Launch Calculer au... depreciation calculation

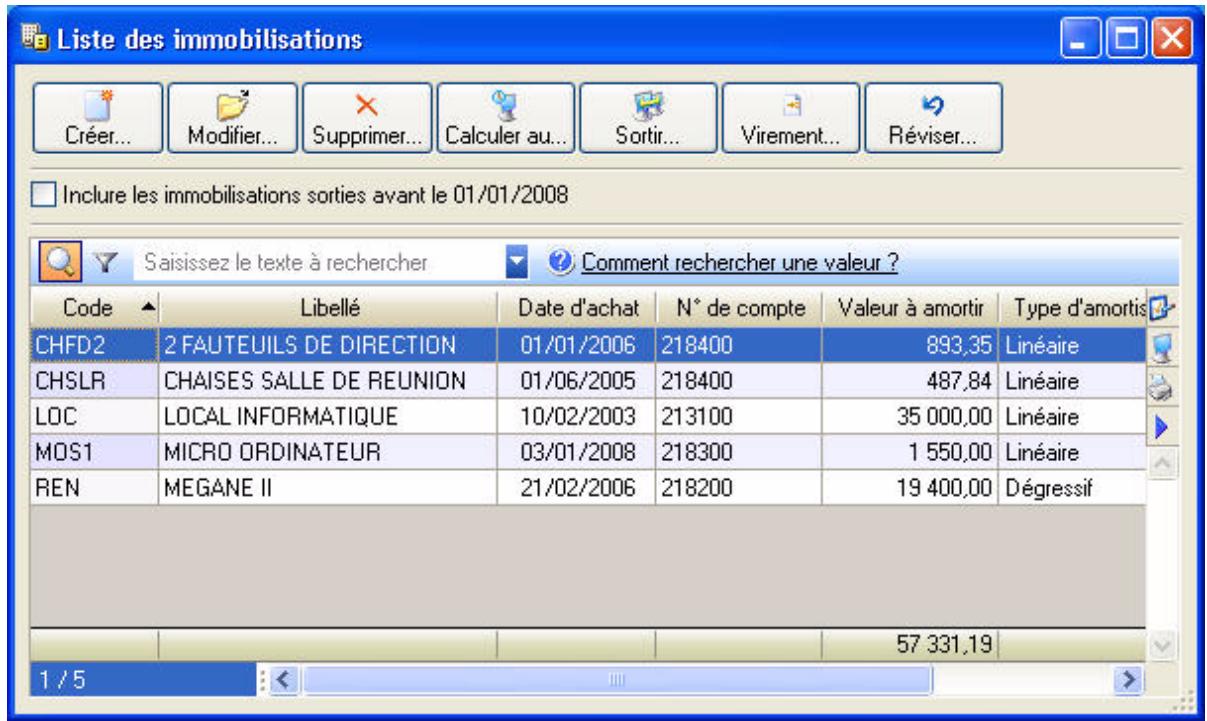coord(508,118)
